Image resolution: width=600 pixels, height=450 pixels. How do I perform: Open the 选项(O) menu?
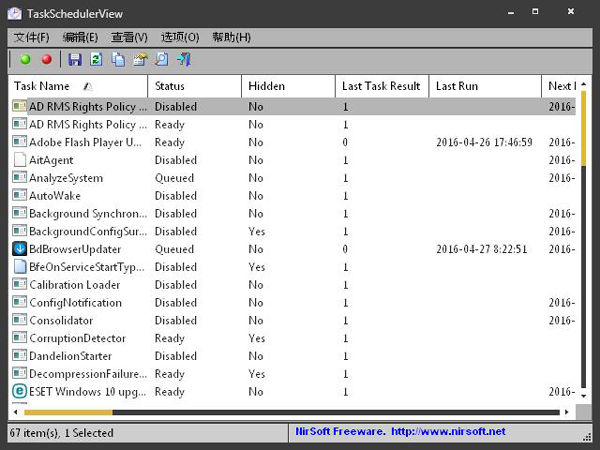click(x=180, y=38)
